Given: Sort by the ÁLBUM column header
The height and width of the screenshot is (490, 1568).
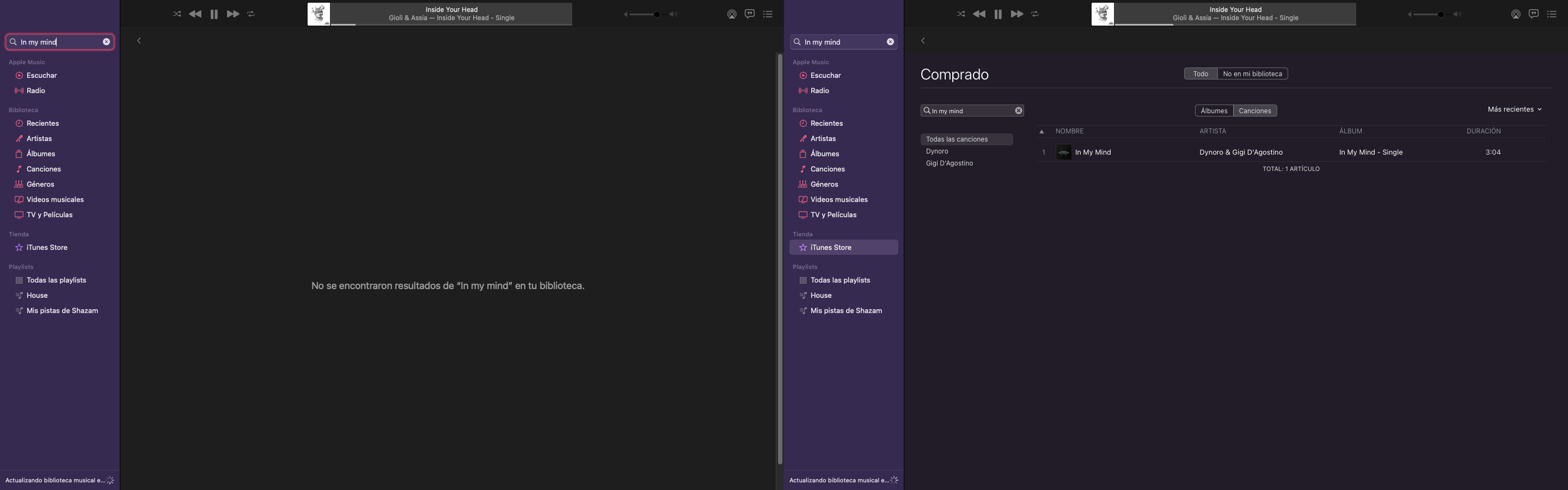Looking at the screenshot, I should coord(1350,131).
